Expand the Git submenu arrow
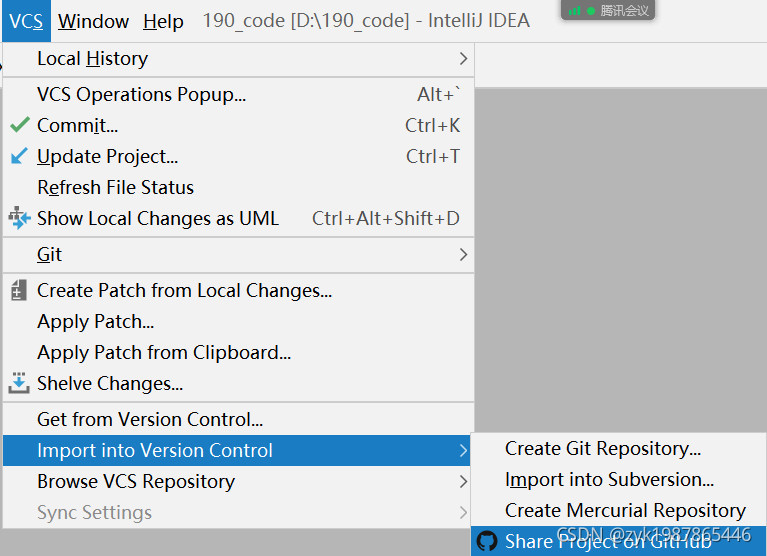The width and height of the screenshot is (767, 556). click(463, 254)
